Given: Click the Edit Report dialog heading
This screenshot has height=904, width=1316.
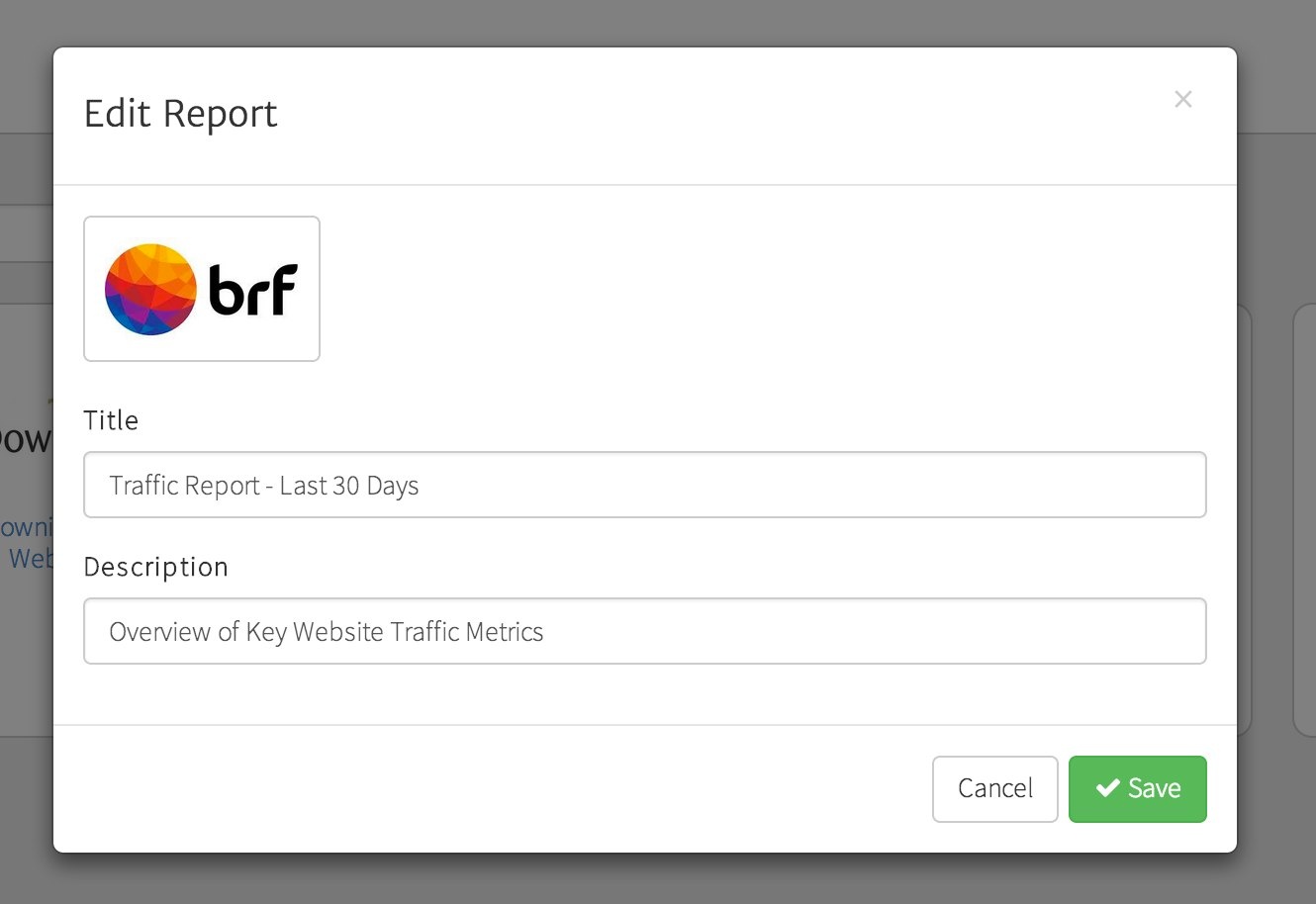Looking at the screenshot, I should (x=180, y=113).
